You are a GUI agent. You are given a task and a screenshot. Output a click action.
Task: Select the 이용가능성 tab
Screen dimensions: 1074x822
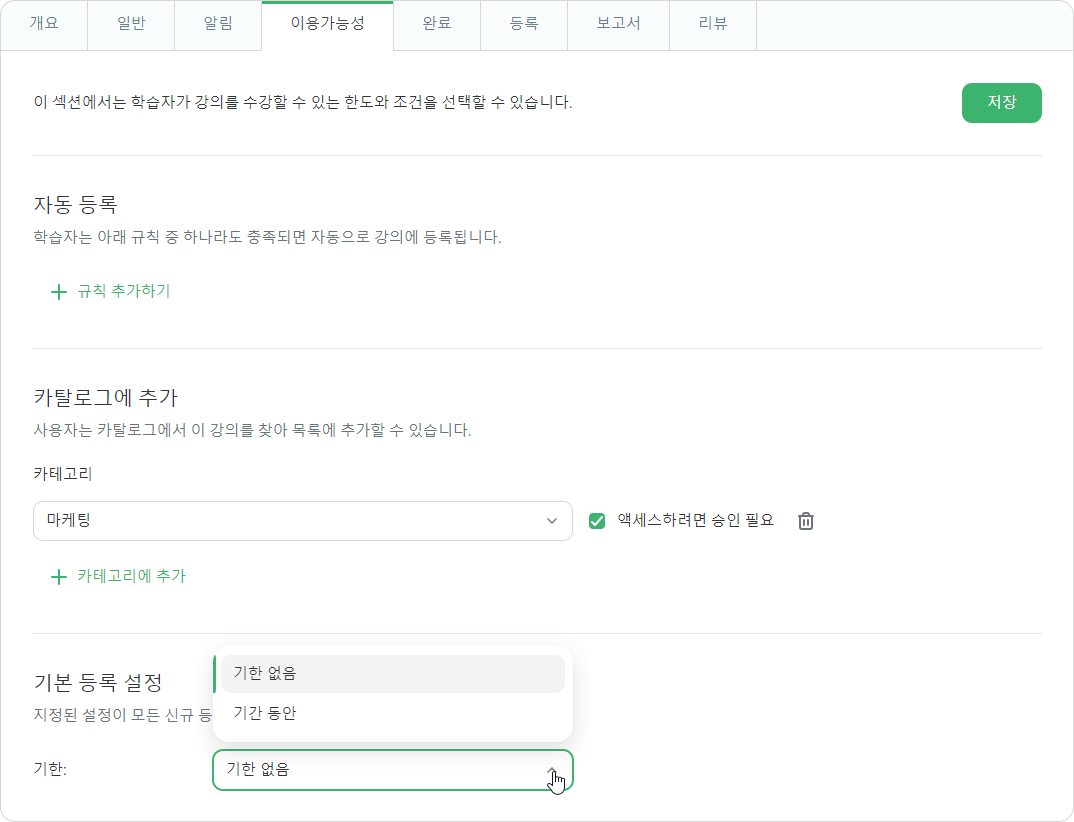coord(327,25)
